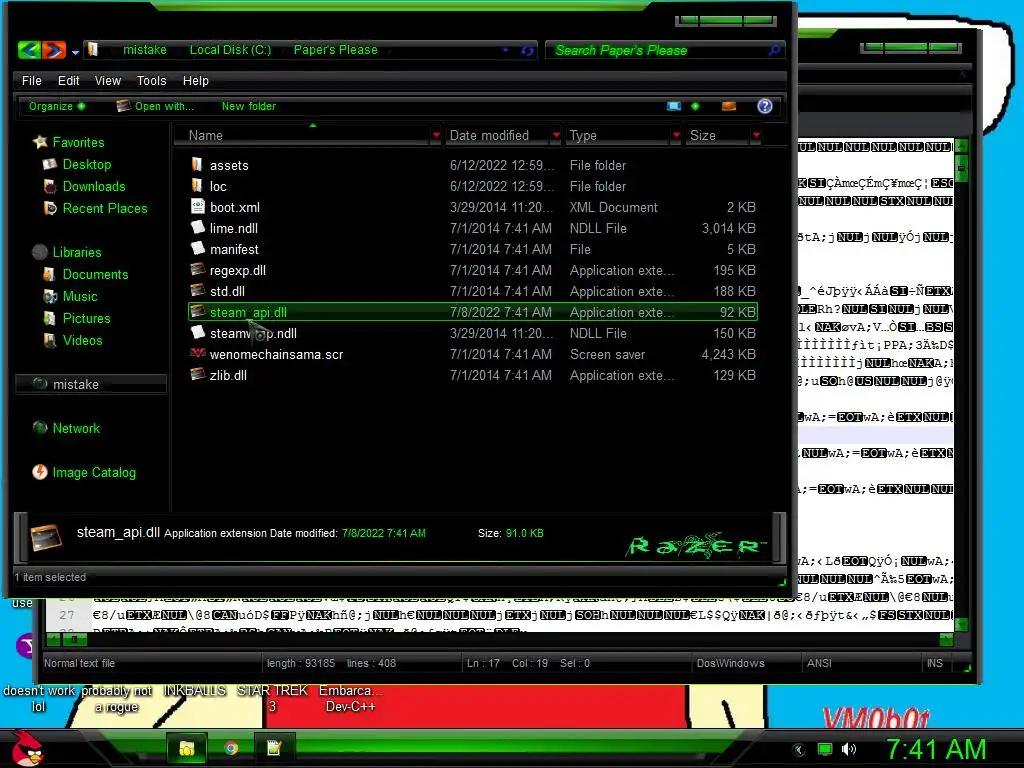This screenshot has height=768, width=1024.
Task: Select regexp.dll file icon
Action: [197, 269]
